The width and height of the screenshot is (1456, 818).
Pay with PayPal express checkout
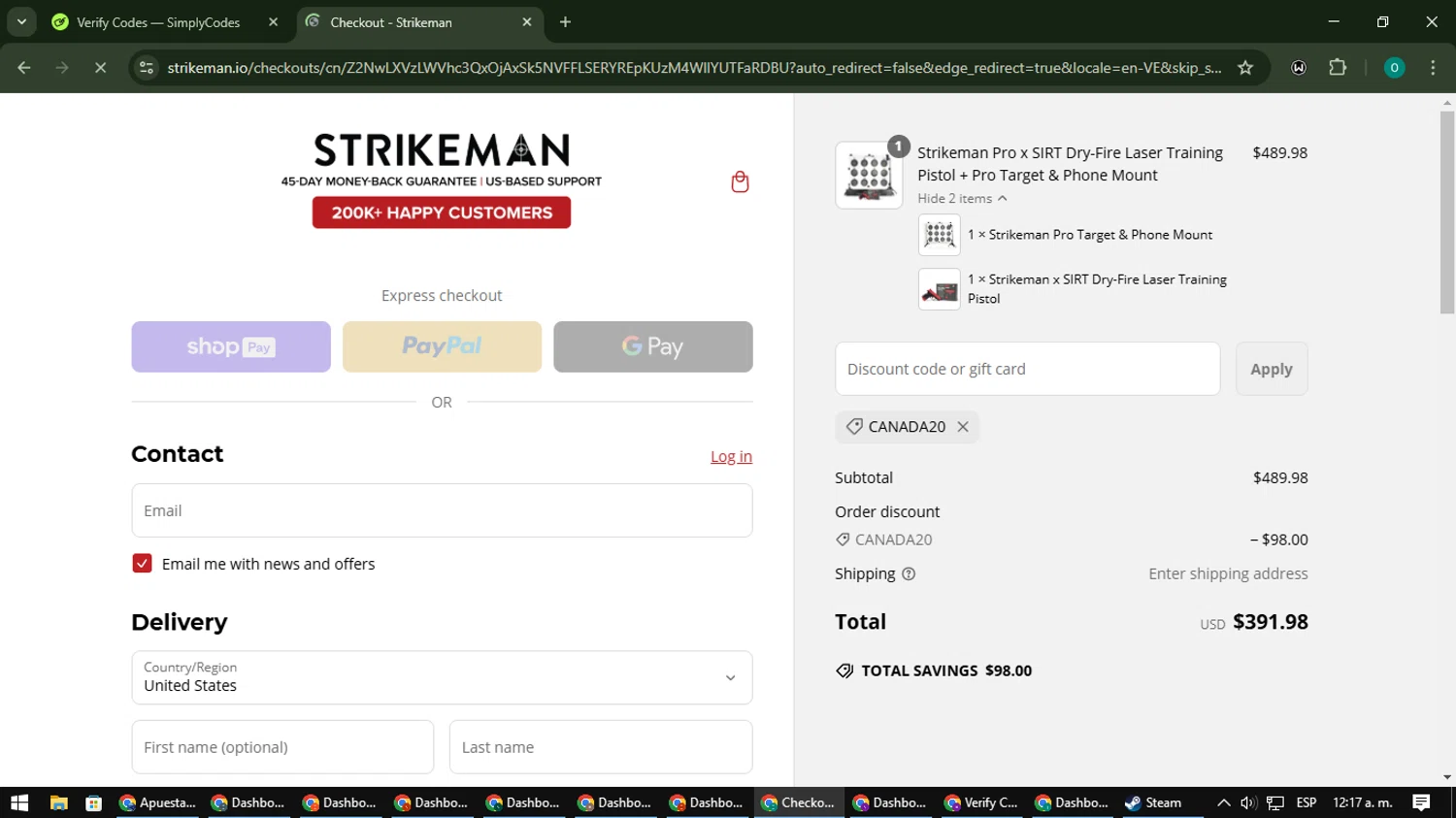click(x=442, y=346)
